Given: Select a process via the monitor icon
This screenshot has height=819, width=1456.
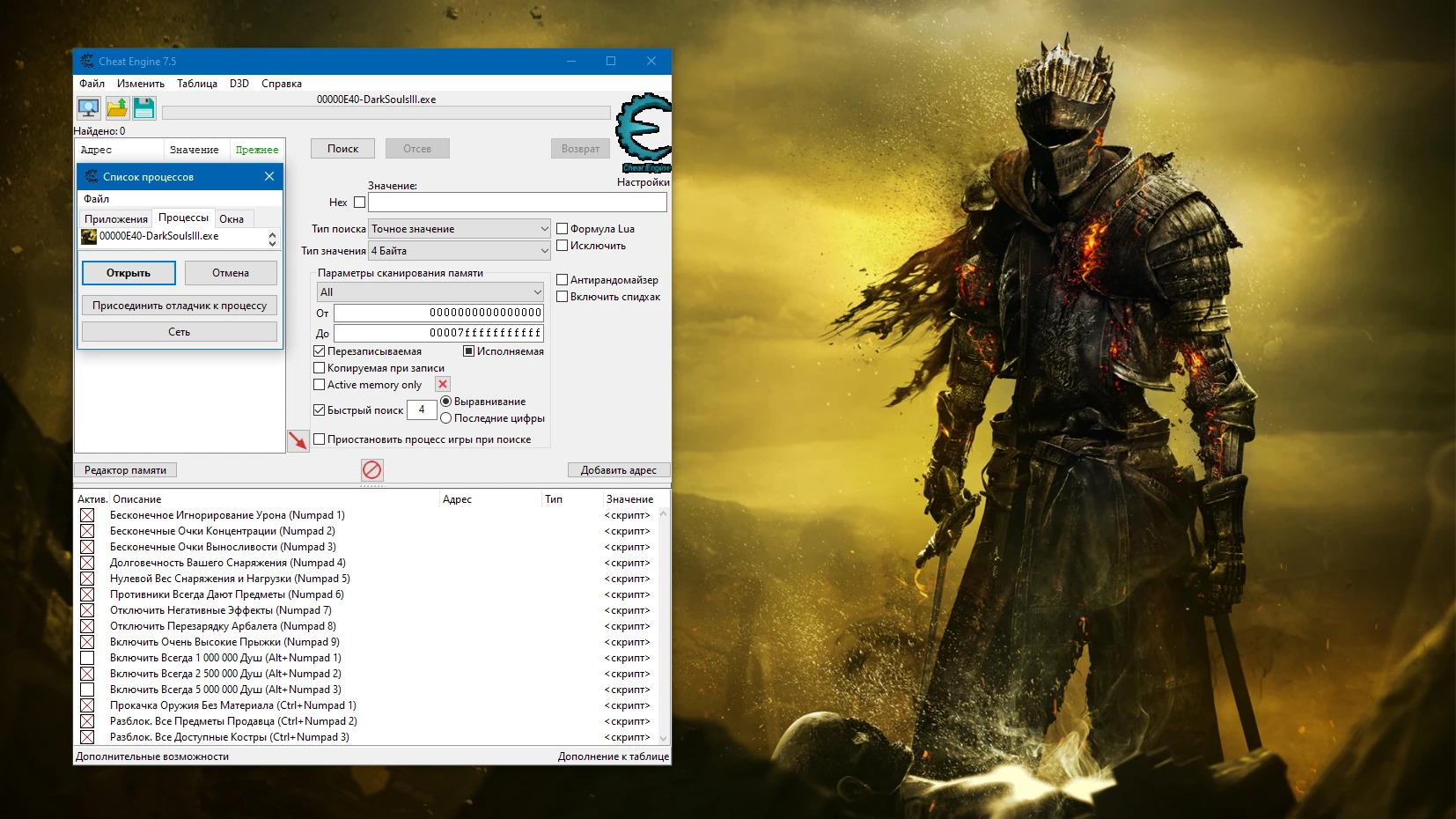Looking at the screenshot, I should (89, 107).
